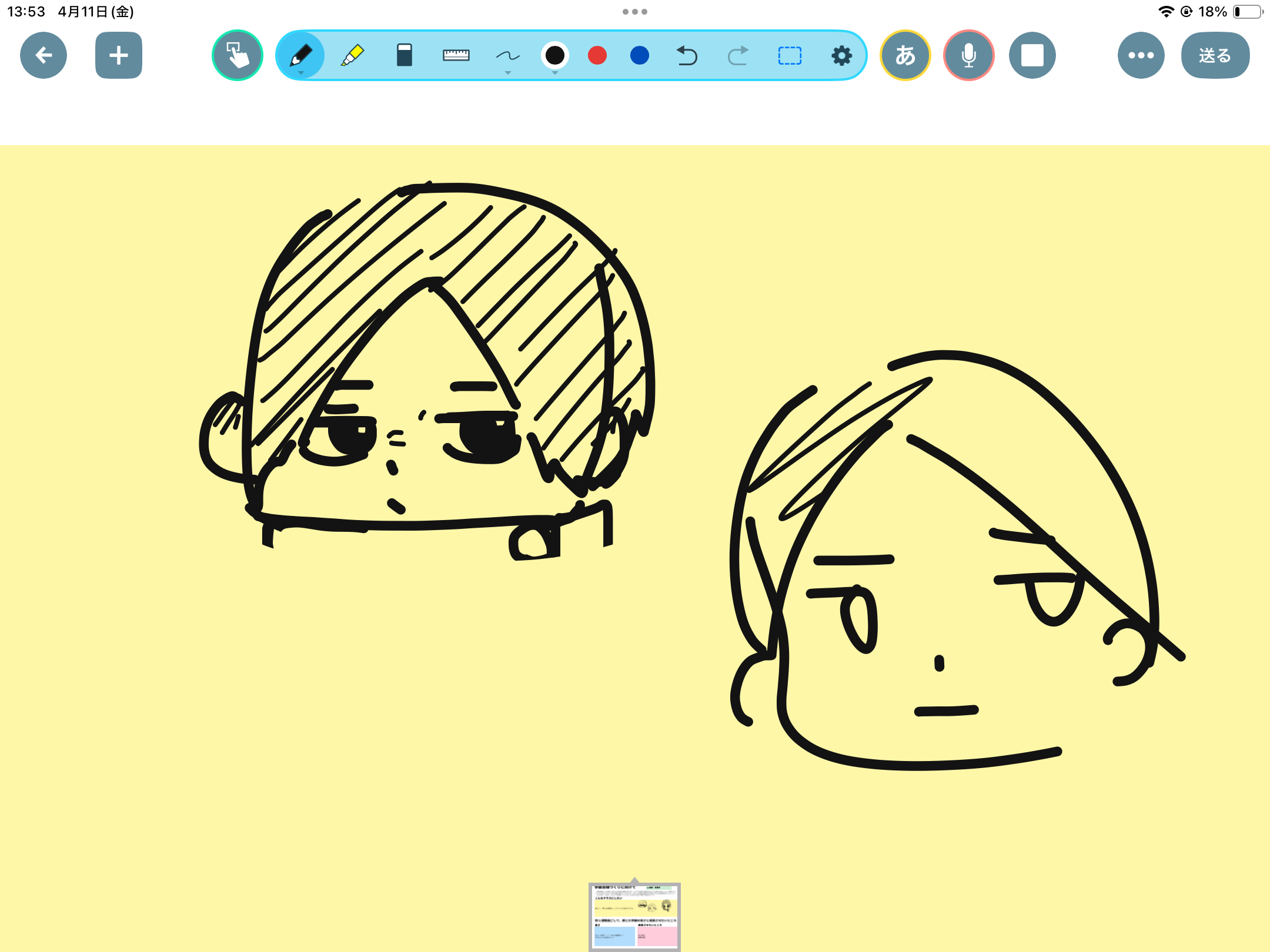Choose the eraser tool
This screenshot has height=952, width=1270.
pos(404,55)
